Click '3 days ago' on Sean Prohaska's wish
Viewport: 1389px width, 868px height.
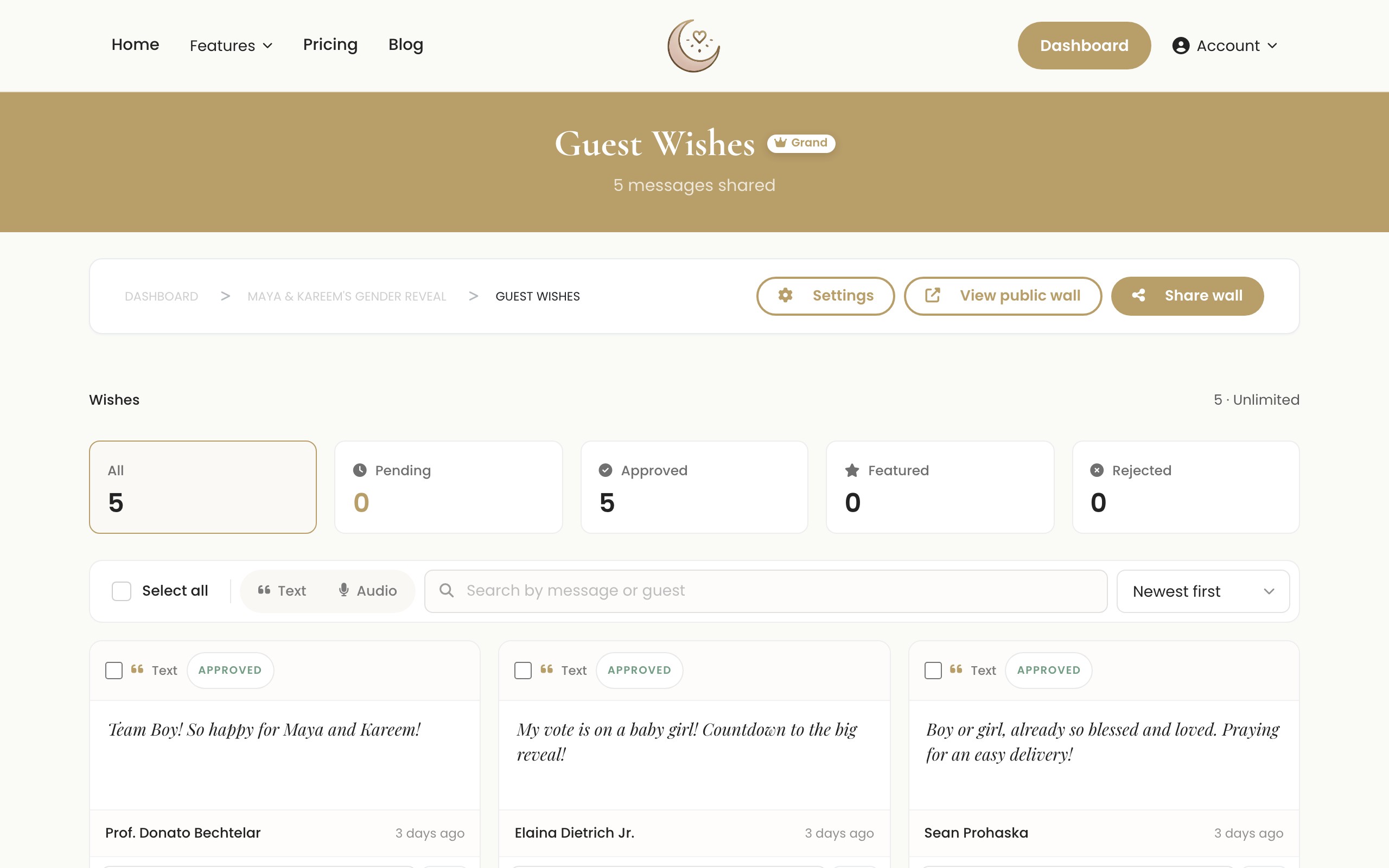point(1248,833)
